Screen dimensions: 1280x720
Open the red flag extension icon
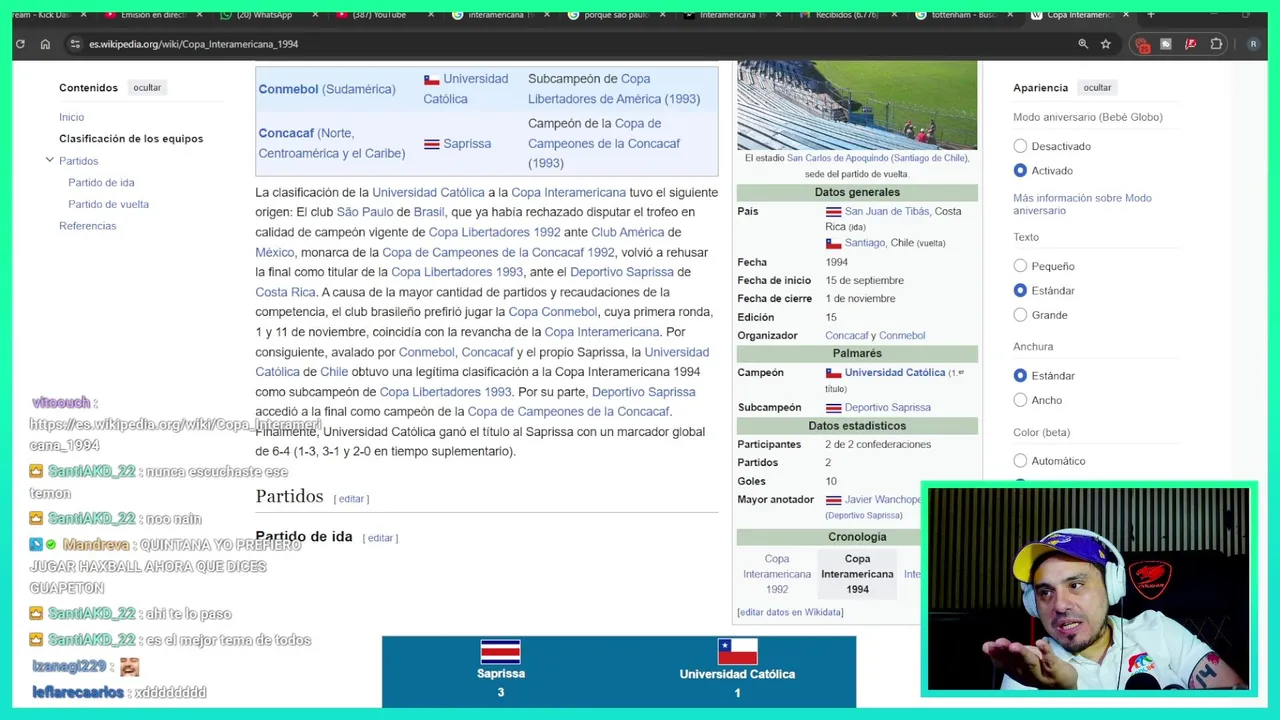click(1190, 44)
